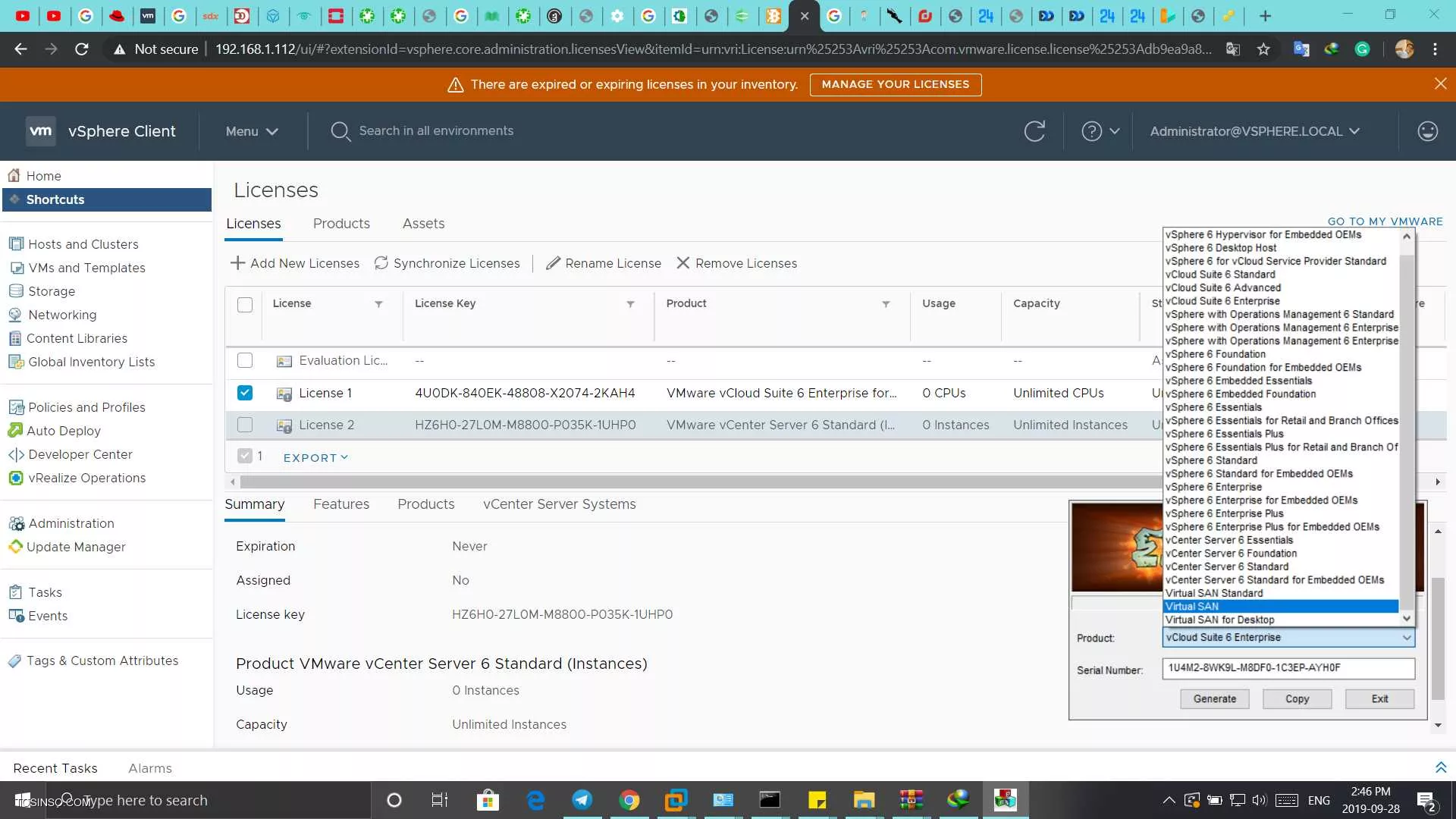This screenshot has height=819, width=1456.
Task: Click the MANAGE YOUR LICENSES button
Action: point(896,84)
